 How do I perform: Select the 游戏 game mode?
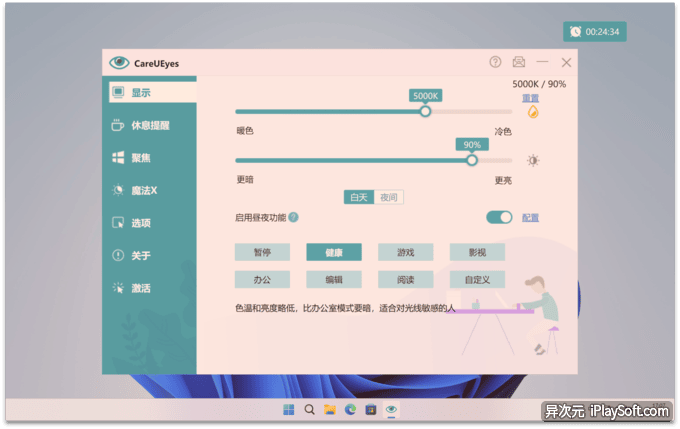405,252
